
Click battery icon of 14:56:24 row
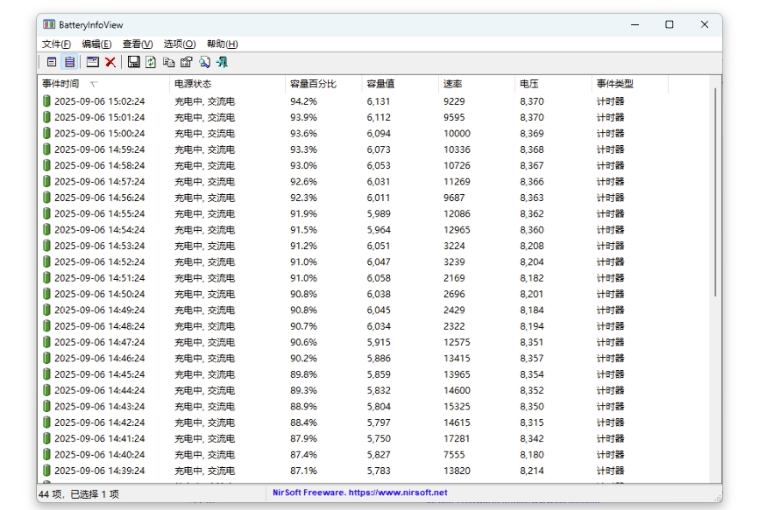tap(47, 197)
